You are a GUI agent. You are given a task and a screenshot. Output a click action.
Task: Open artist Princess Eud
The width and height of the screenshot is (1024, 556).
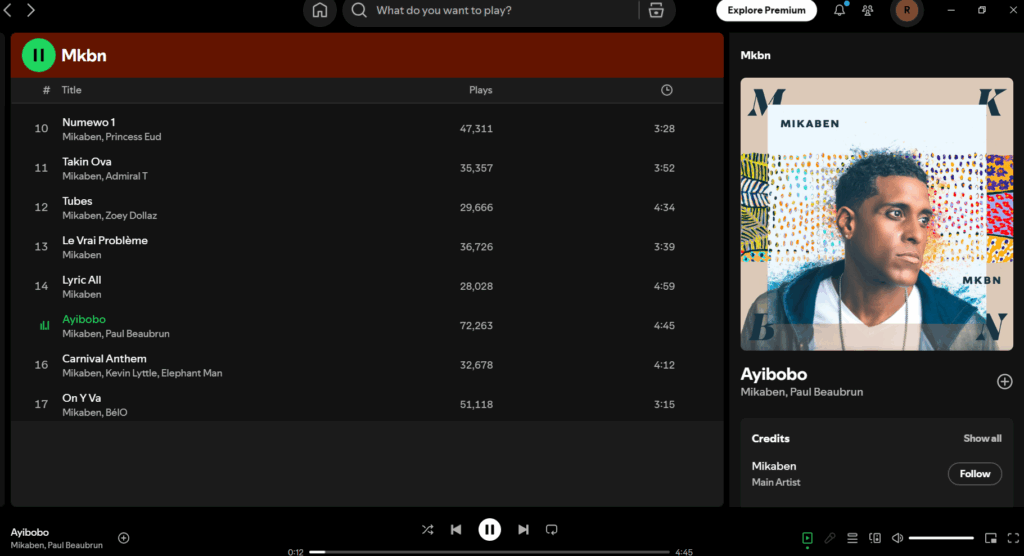click(x=133, y=137)
